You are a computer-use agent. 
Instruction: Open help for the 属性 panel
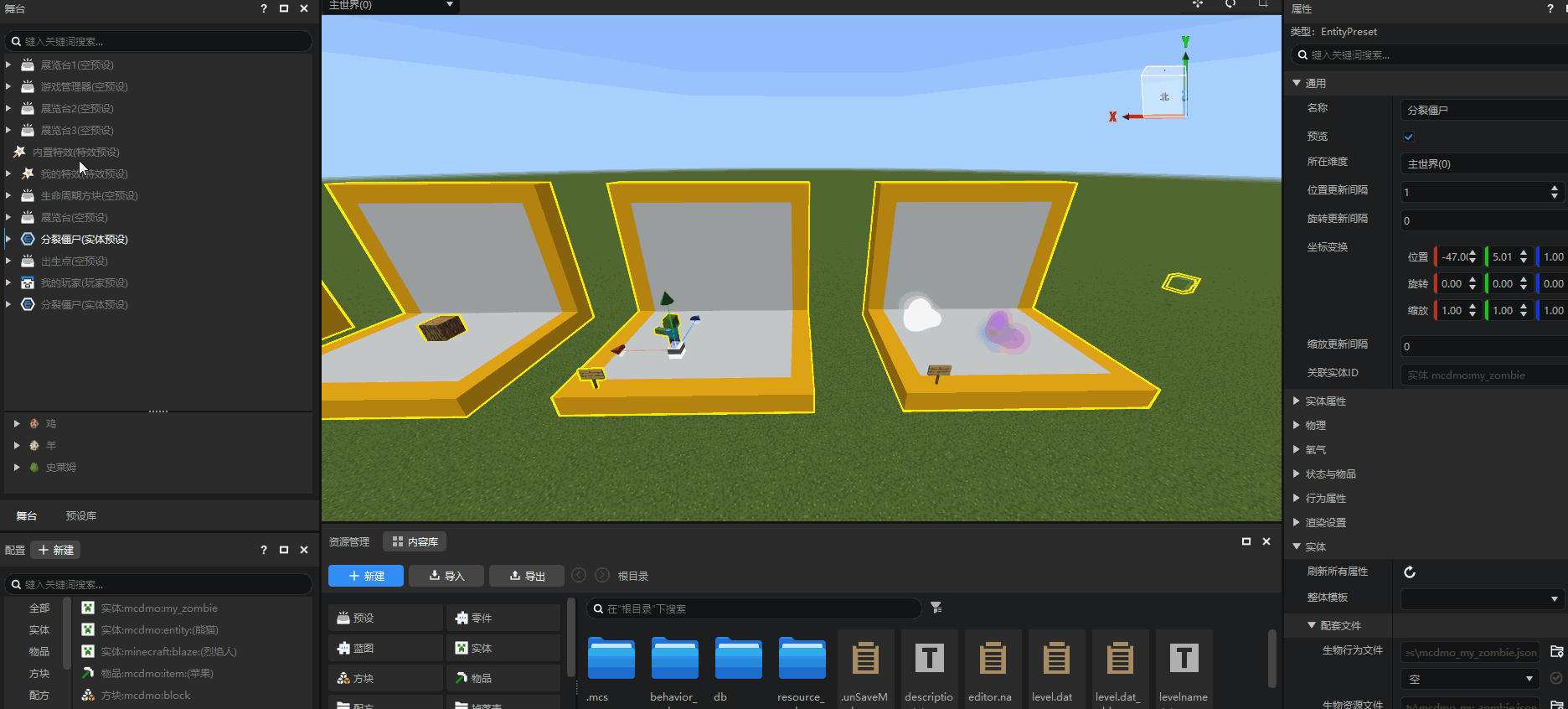click(1550, 8)
